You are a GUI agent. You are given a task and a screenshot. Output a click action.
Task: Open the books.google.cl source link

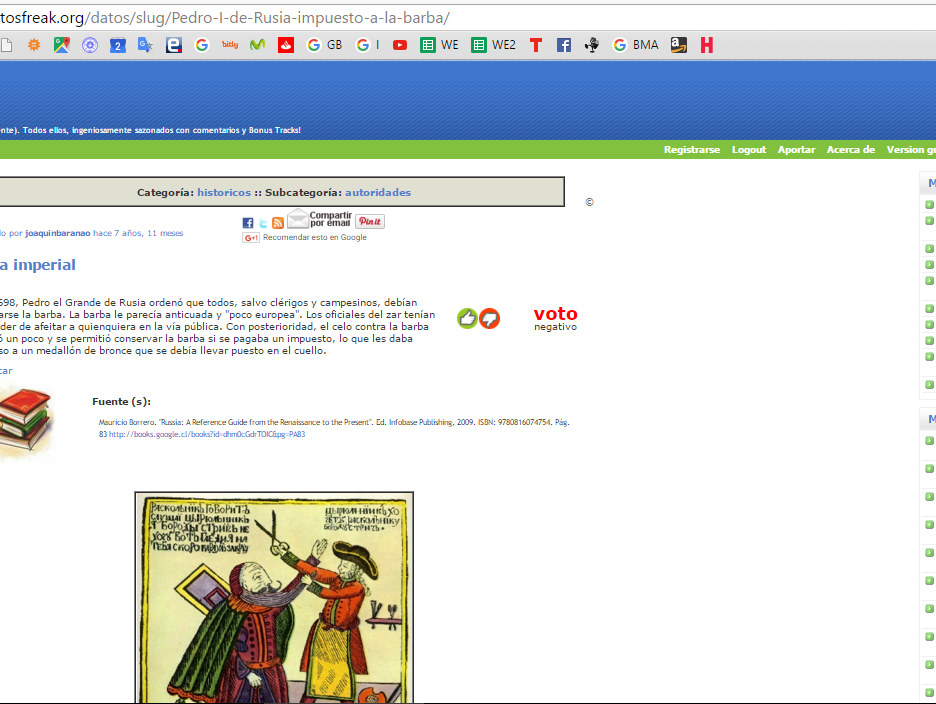(207, 434)
